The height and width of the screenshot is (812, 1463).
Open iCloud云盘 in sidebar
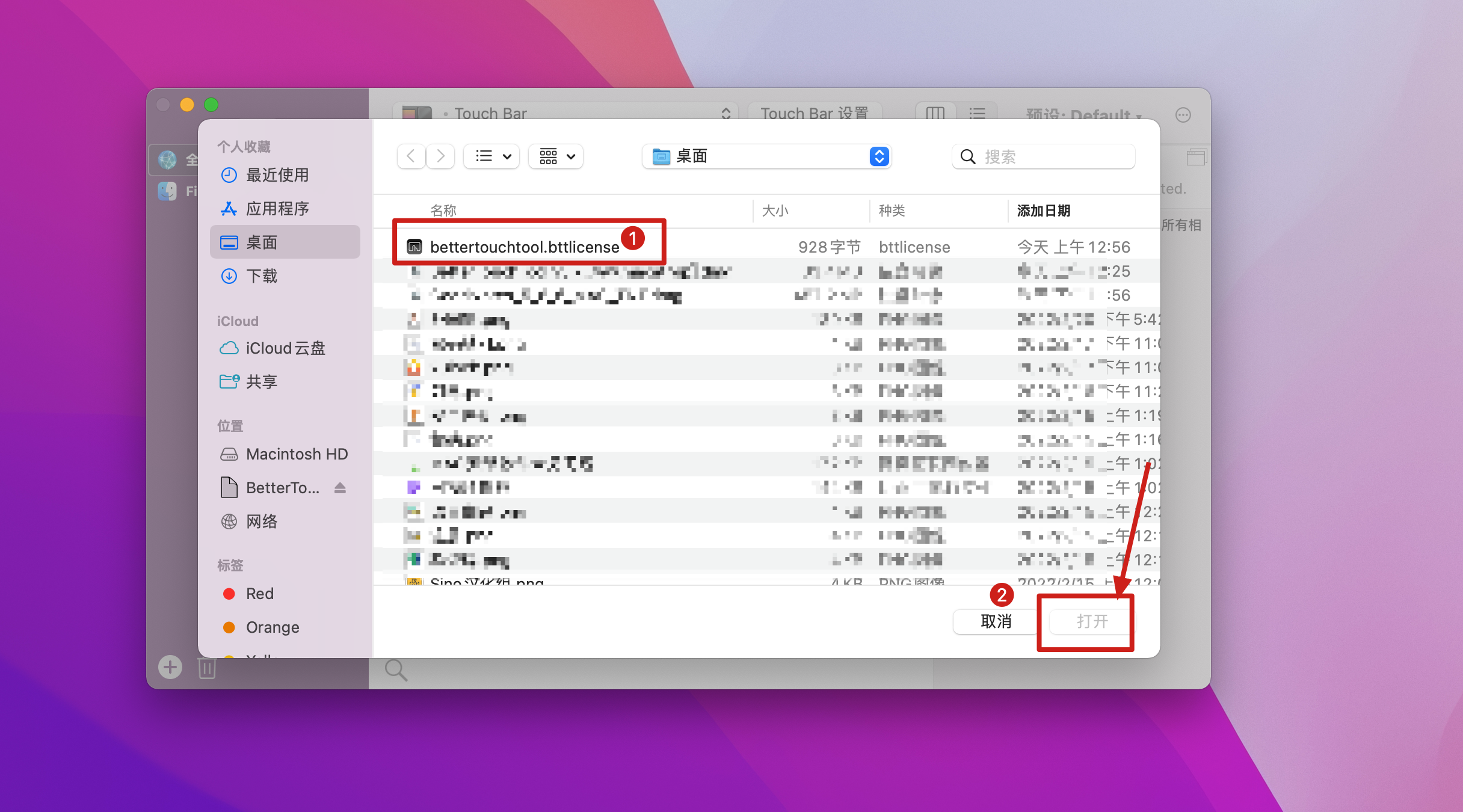pyautogui.click(x=285, y=348)
